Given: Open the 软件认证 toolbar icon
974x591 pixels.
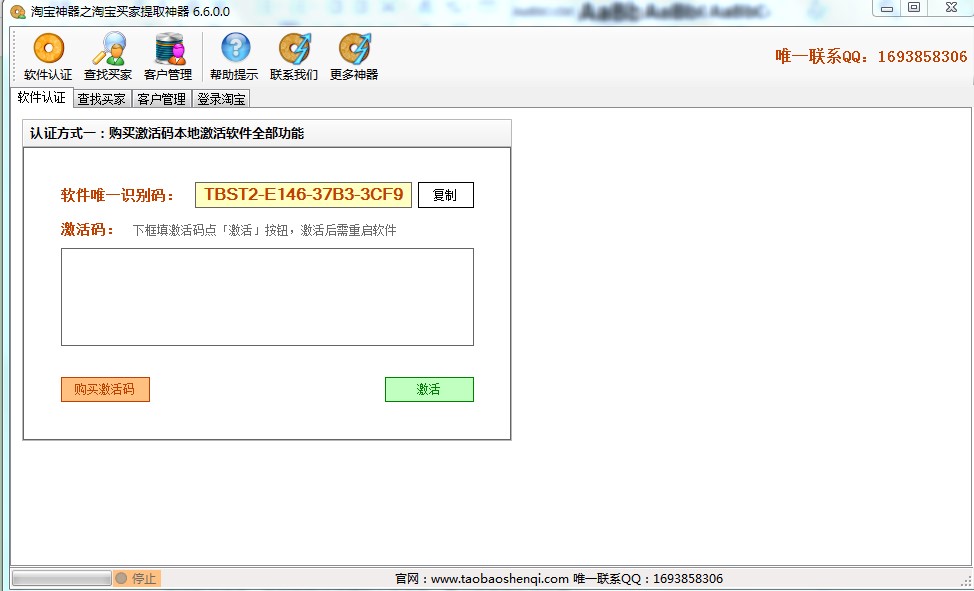Looking at the screenshot, I should 48,57.
